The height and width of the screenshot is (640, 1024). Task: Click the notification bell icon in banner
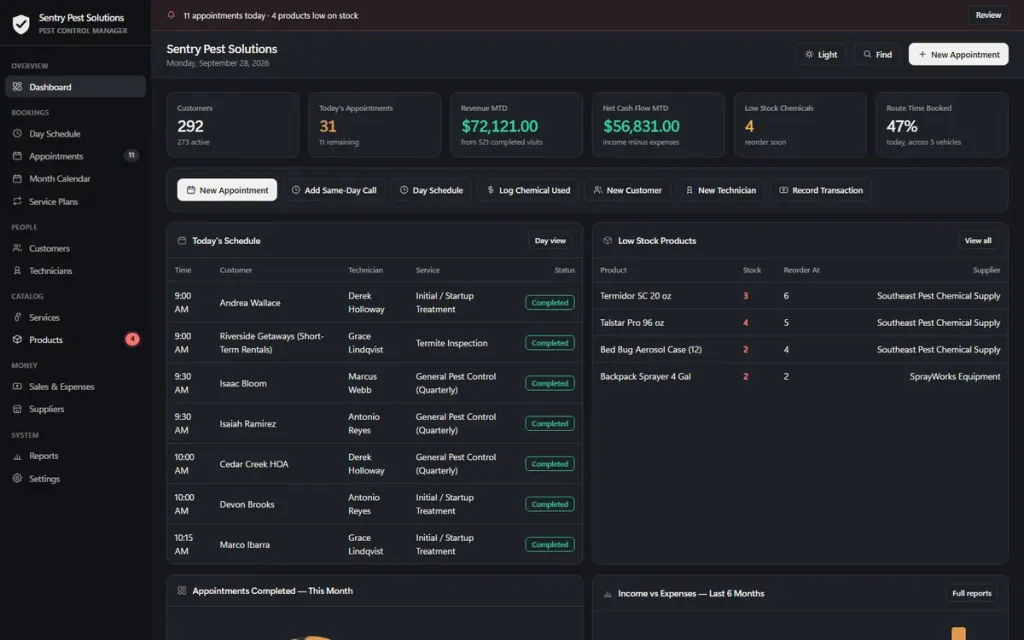171,15
